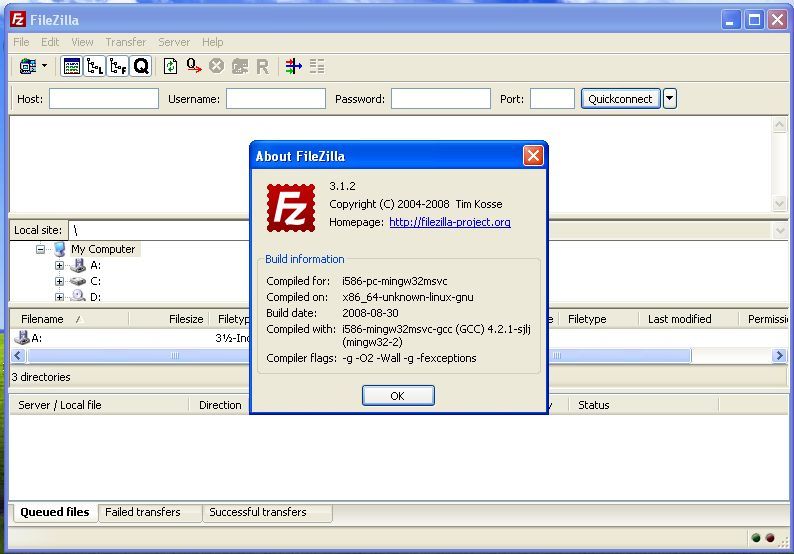Select the D: disc drive tree icon
The height and width of the screenshot is (554, 794).
[x=77, y=296]
